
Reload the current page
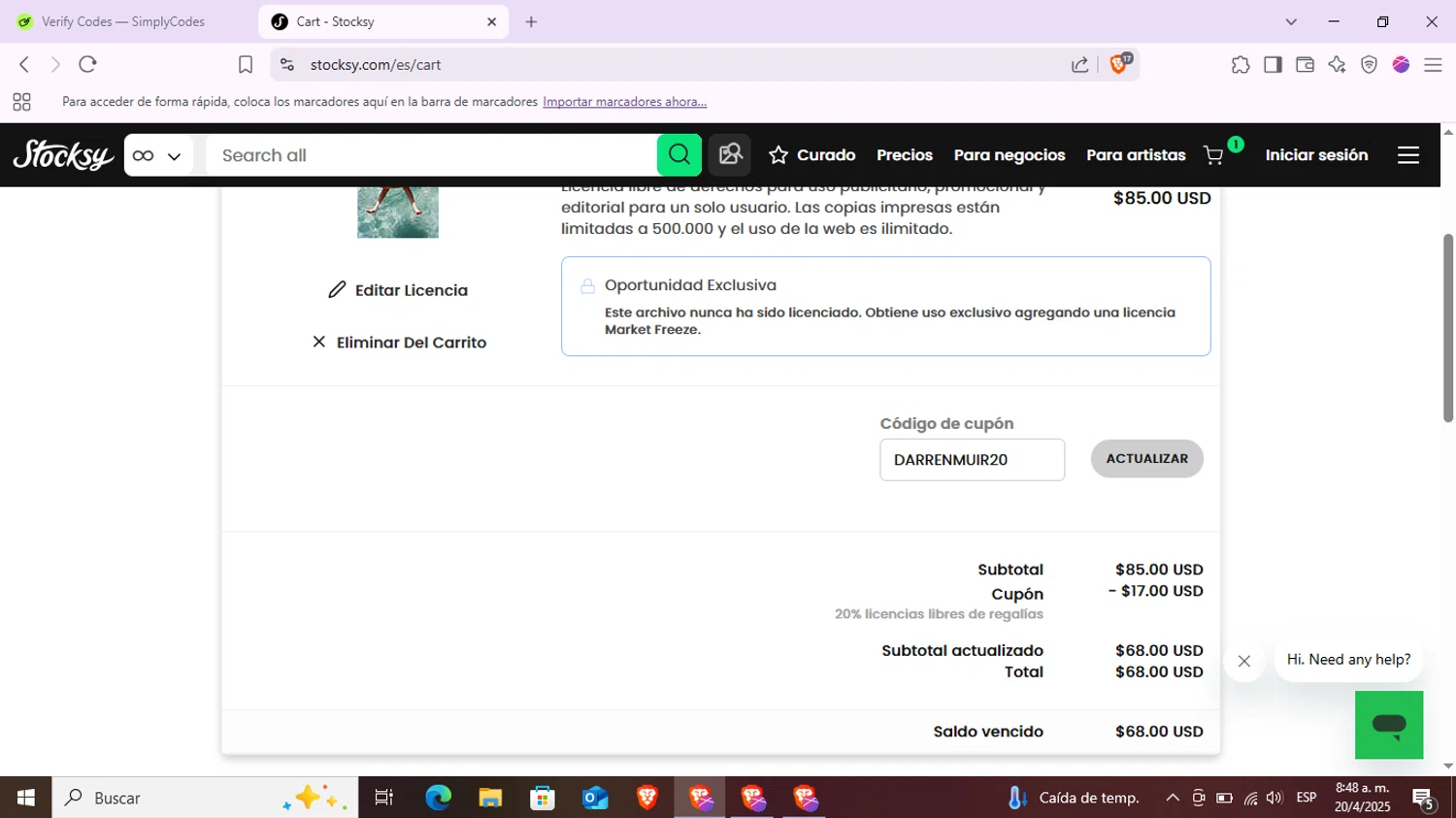87,64
